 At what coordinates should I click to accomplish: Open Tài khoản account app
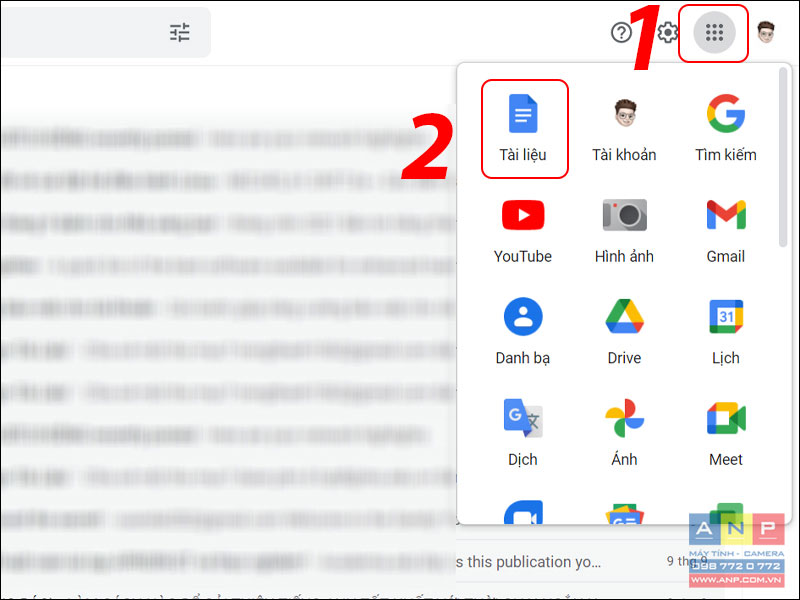(624, 129)
